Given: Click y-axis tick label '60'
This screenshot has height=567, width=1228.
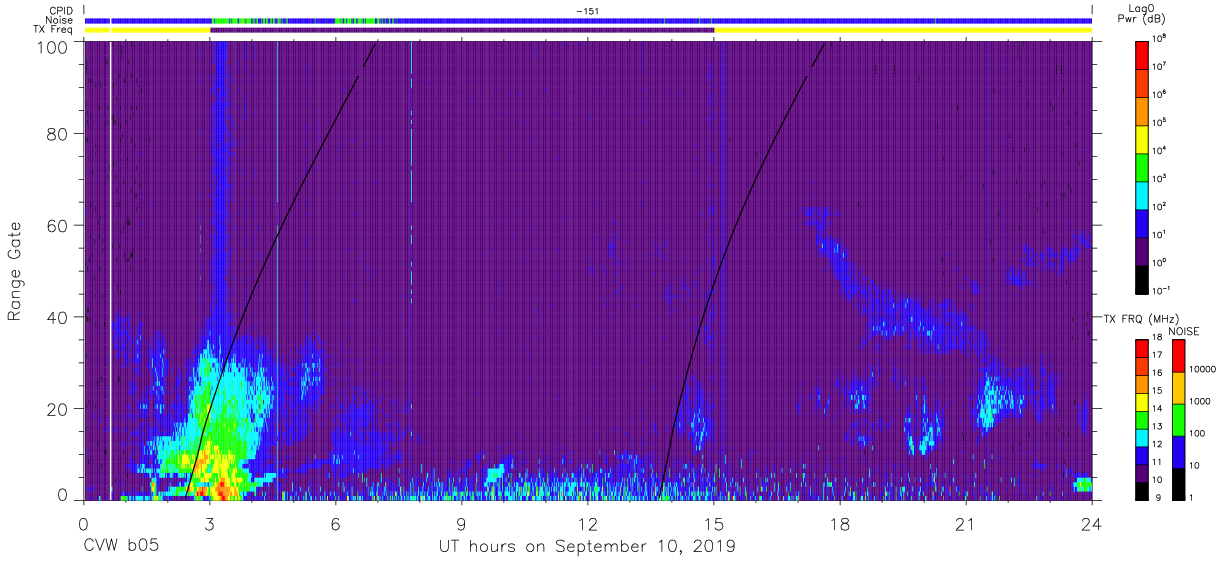Looking at the screenshot, I should (x=57, y=225).
